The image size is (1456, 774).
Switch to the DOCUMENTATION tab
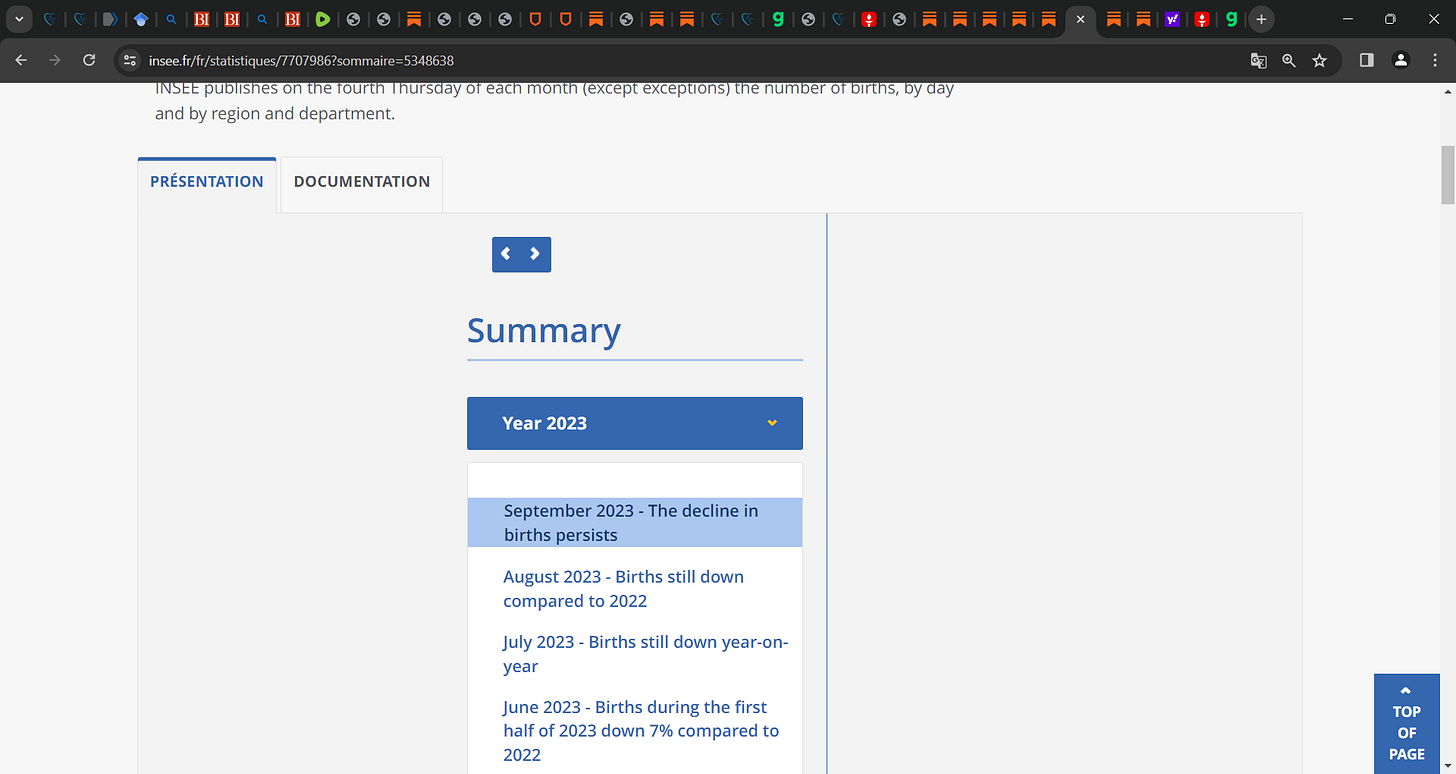coord(362,182)
